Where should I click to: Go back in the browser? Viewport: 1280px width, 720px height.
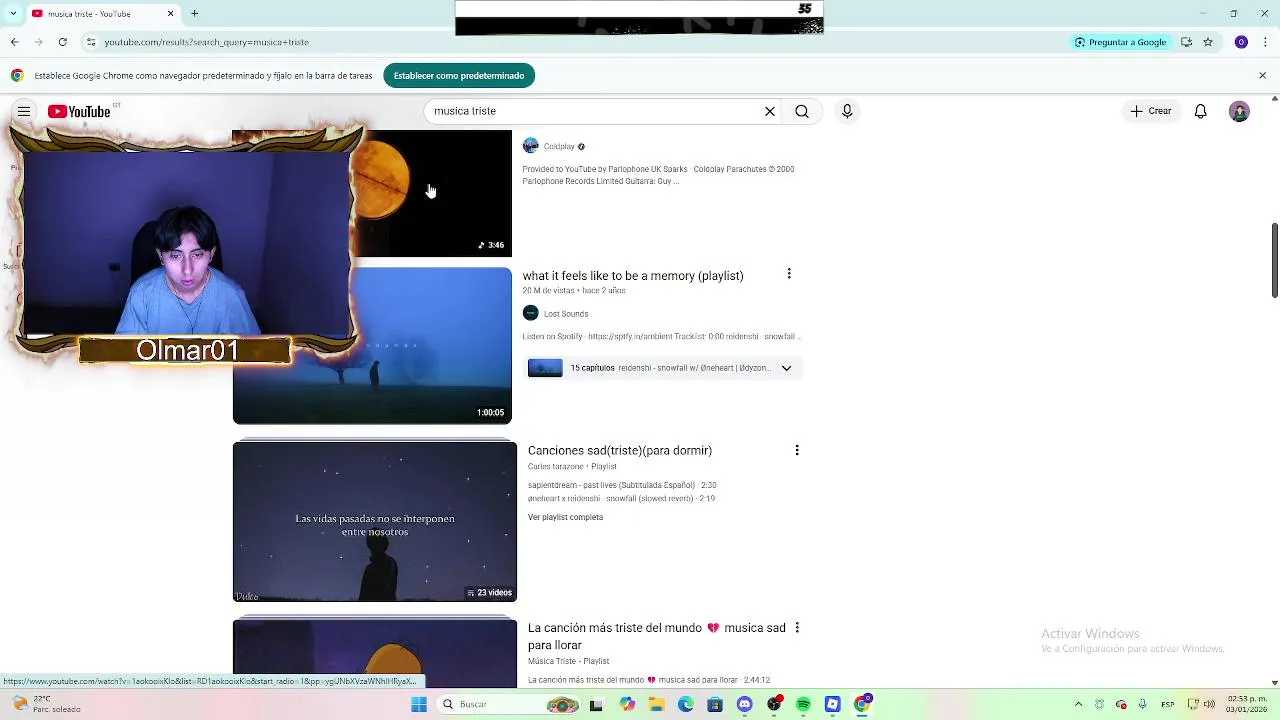[x=14, y=42]
